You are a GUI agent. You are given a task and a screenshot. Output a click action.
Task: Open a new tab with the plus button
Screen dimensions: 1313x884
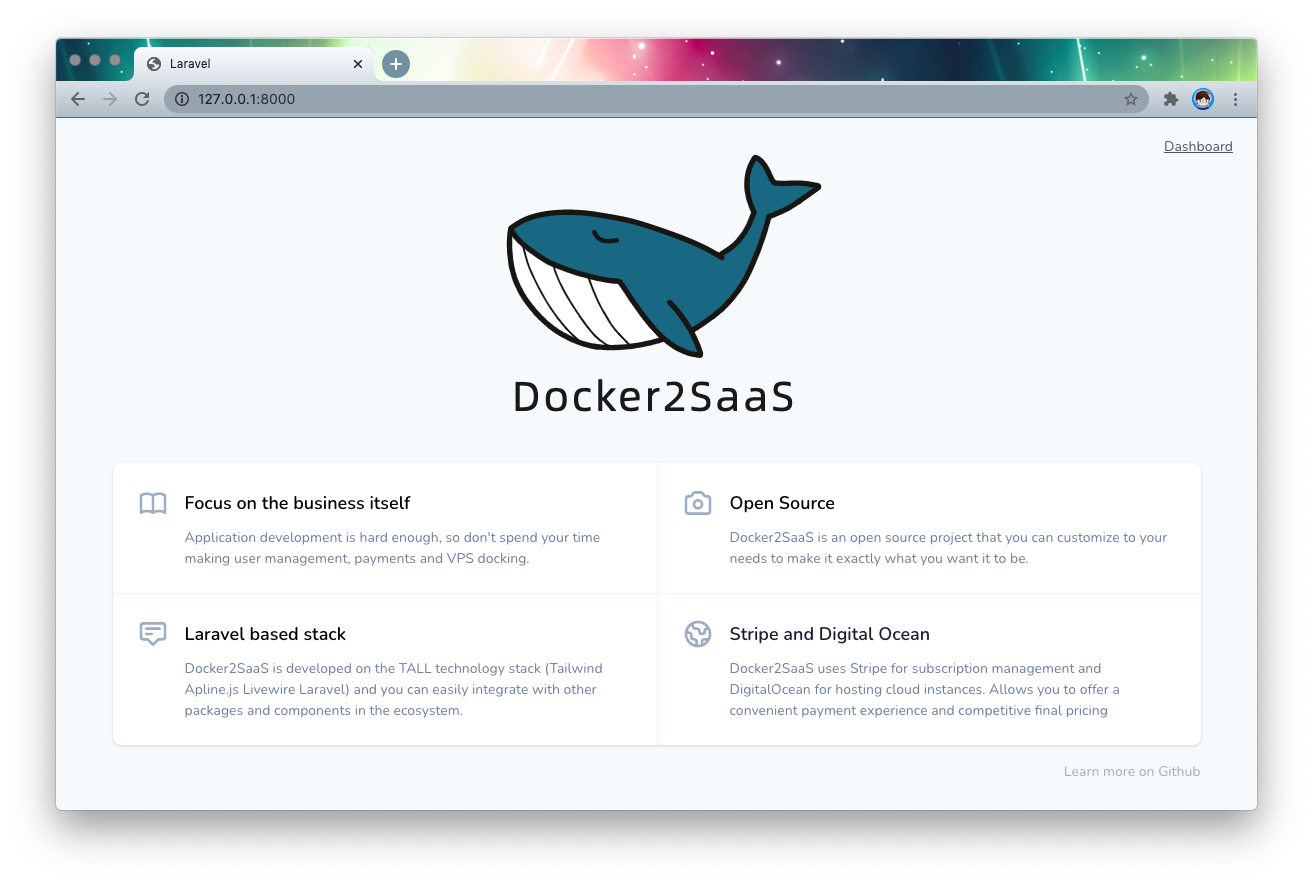click(x=396, y=64)
